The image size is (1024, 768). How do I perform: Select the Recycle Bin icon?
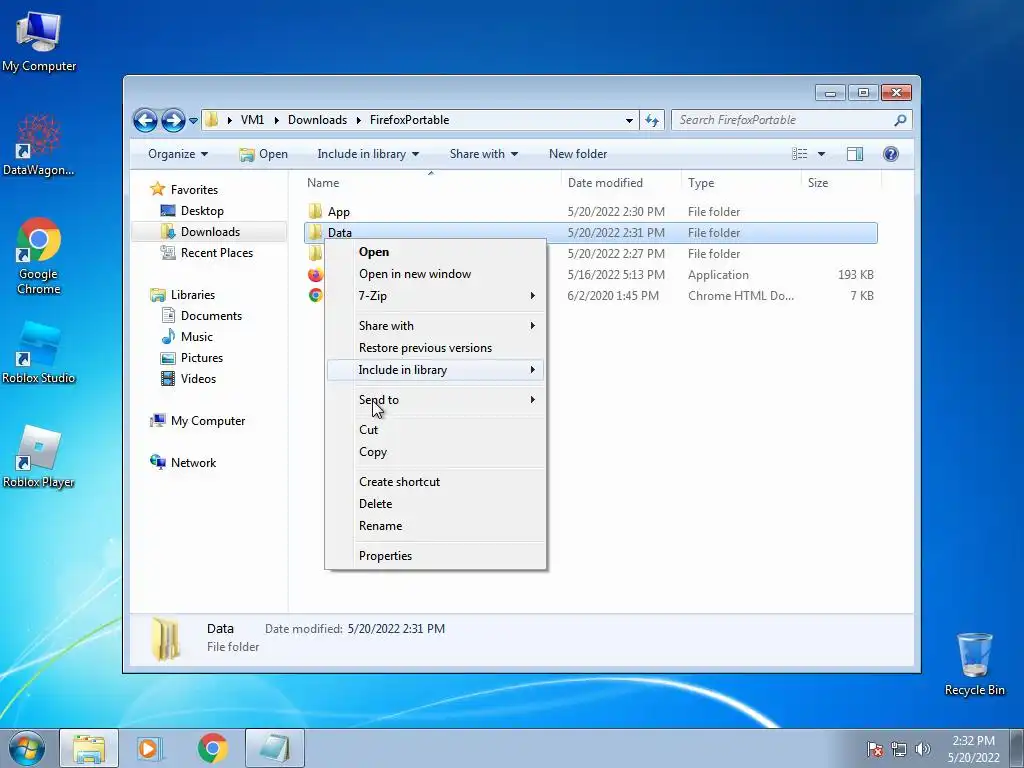coord(974,664)
